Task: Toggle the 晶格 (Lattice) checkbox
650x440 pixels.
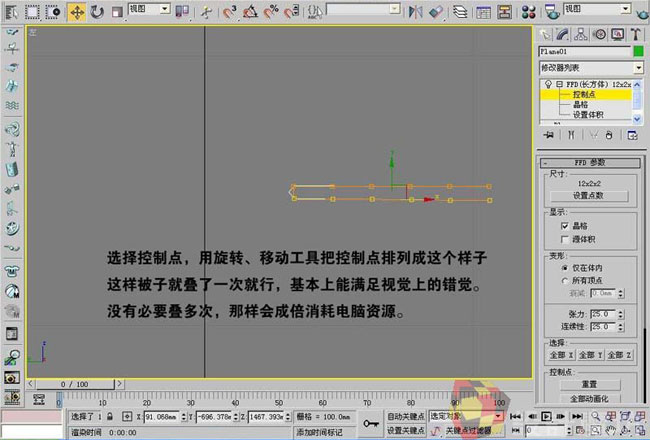Action: (566, 227)
